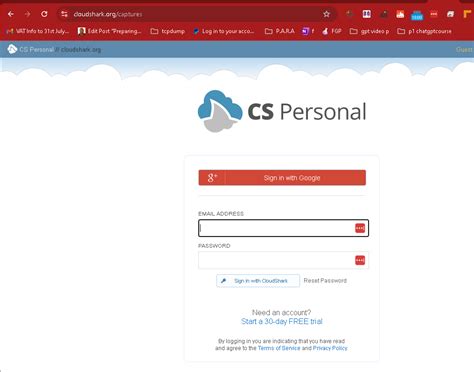Viewport: 474px width, 372px height.
Task: Sign in with Google button
Action: 282,178
